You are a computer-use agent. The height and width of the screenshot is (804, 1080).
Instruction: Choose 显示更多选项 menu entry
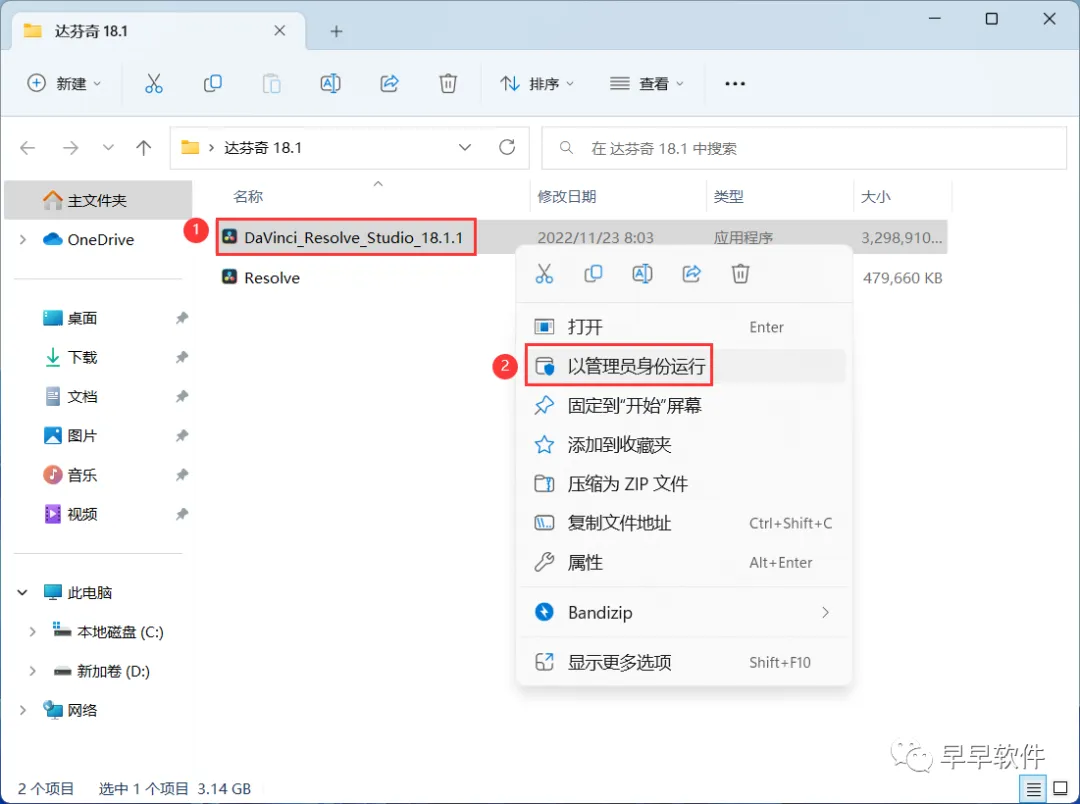685,662
